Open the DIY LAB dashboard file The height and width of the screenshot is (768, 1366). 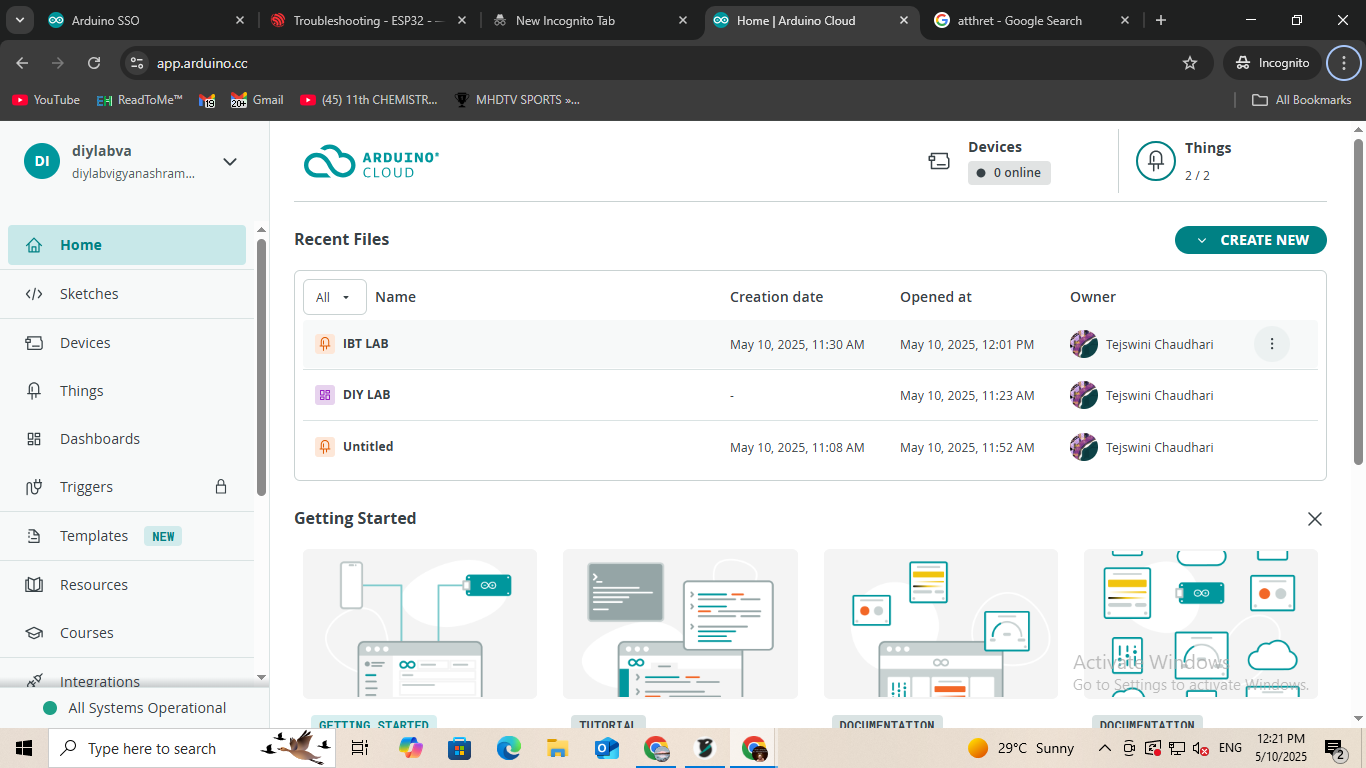click(366, 395)
